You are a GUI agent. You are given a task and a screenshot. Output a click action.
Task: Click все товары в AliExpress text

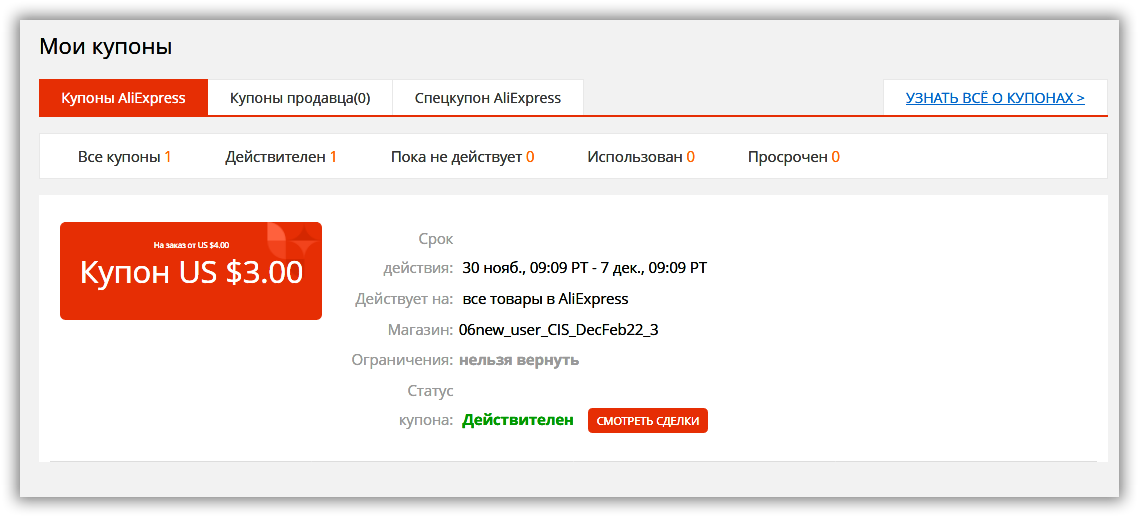(x=545, y=298)
